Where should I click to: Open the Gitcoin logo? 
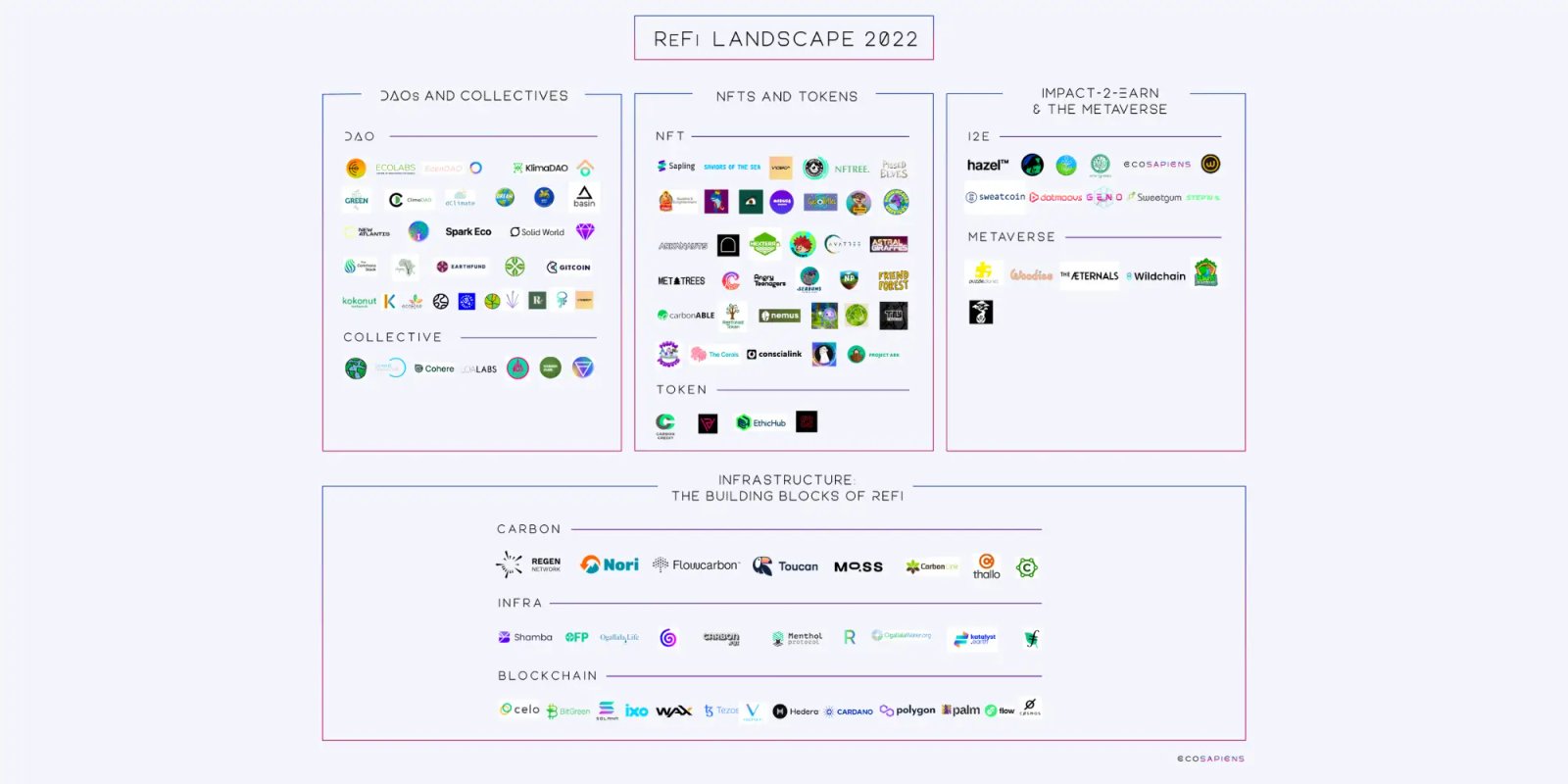(x=568, y=267)
